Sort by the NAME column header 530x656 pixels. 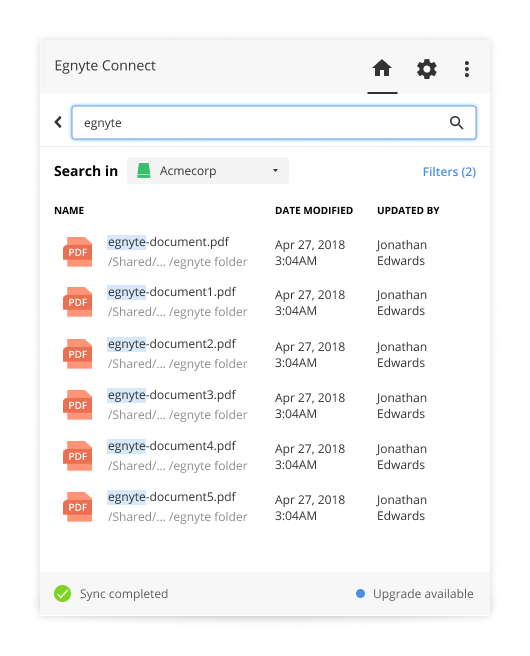click(x=69, y=210)
